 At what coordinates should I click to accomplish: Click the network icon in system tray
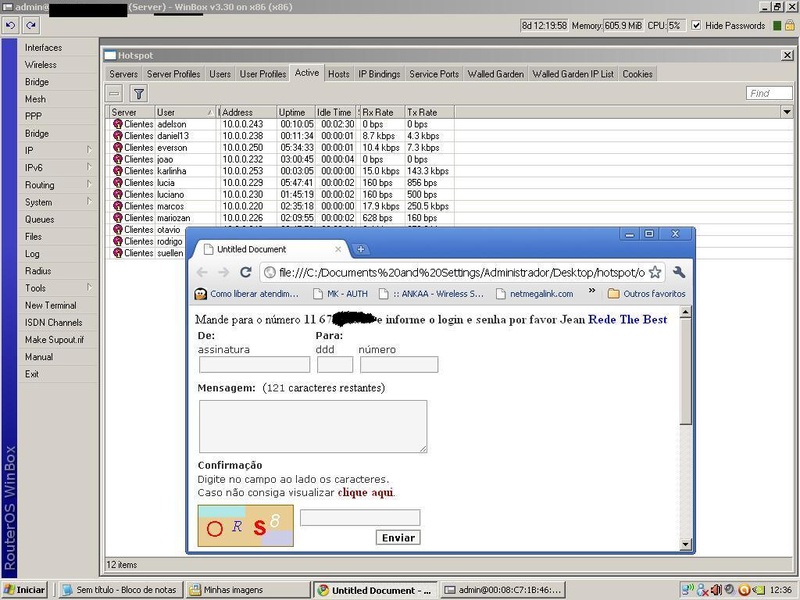[x=687, y=590]
